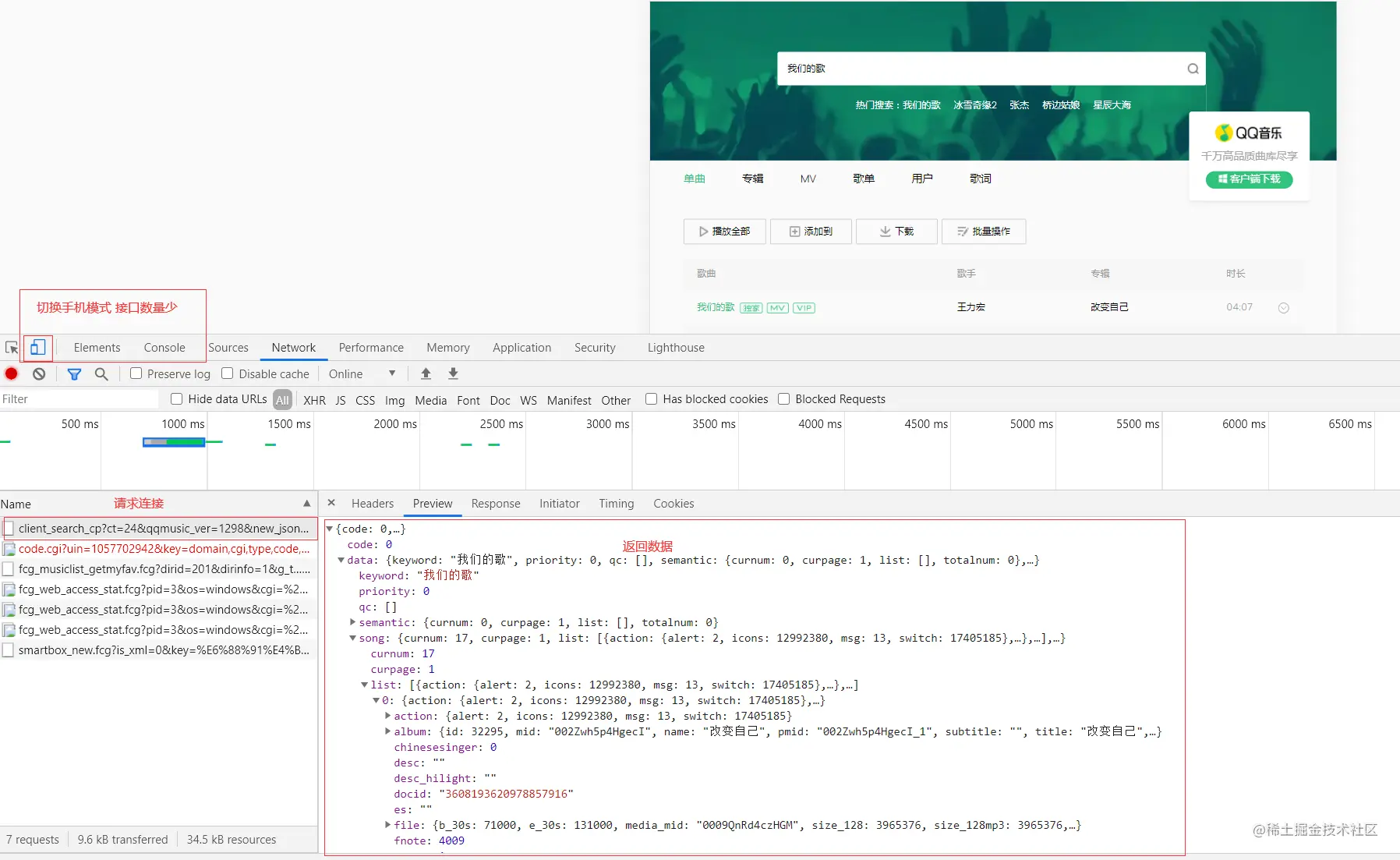Open the Application tab
The image size is (1400, 860).
click(x=521, y=348)
